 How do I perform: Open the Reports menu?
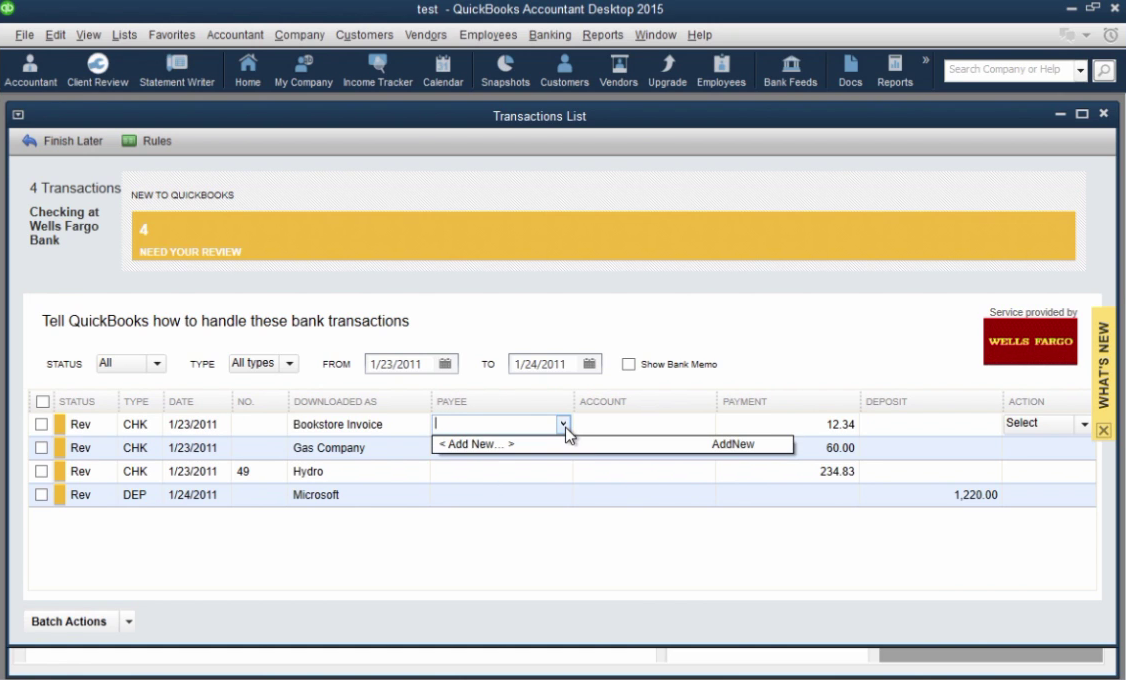[602, 34]
